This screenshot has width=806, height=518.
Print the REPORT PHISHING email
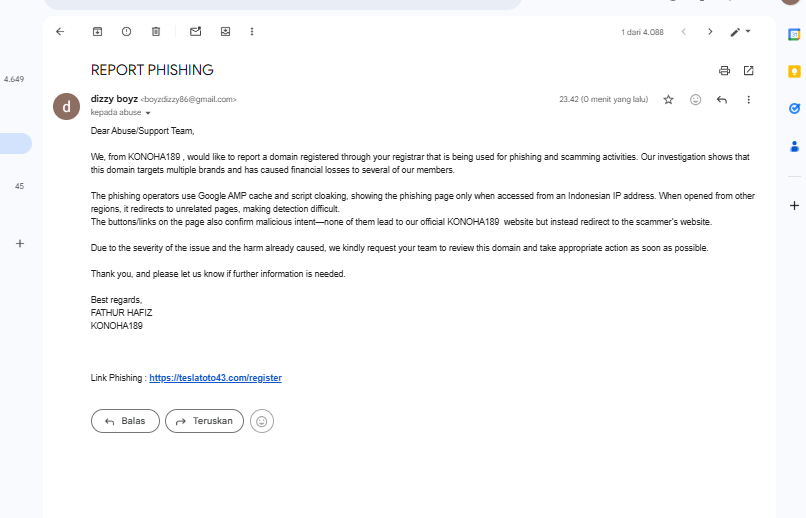[x=724, y=70]
